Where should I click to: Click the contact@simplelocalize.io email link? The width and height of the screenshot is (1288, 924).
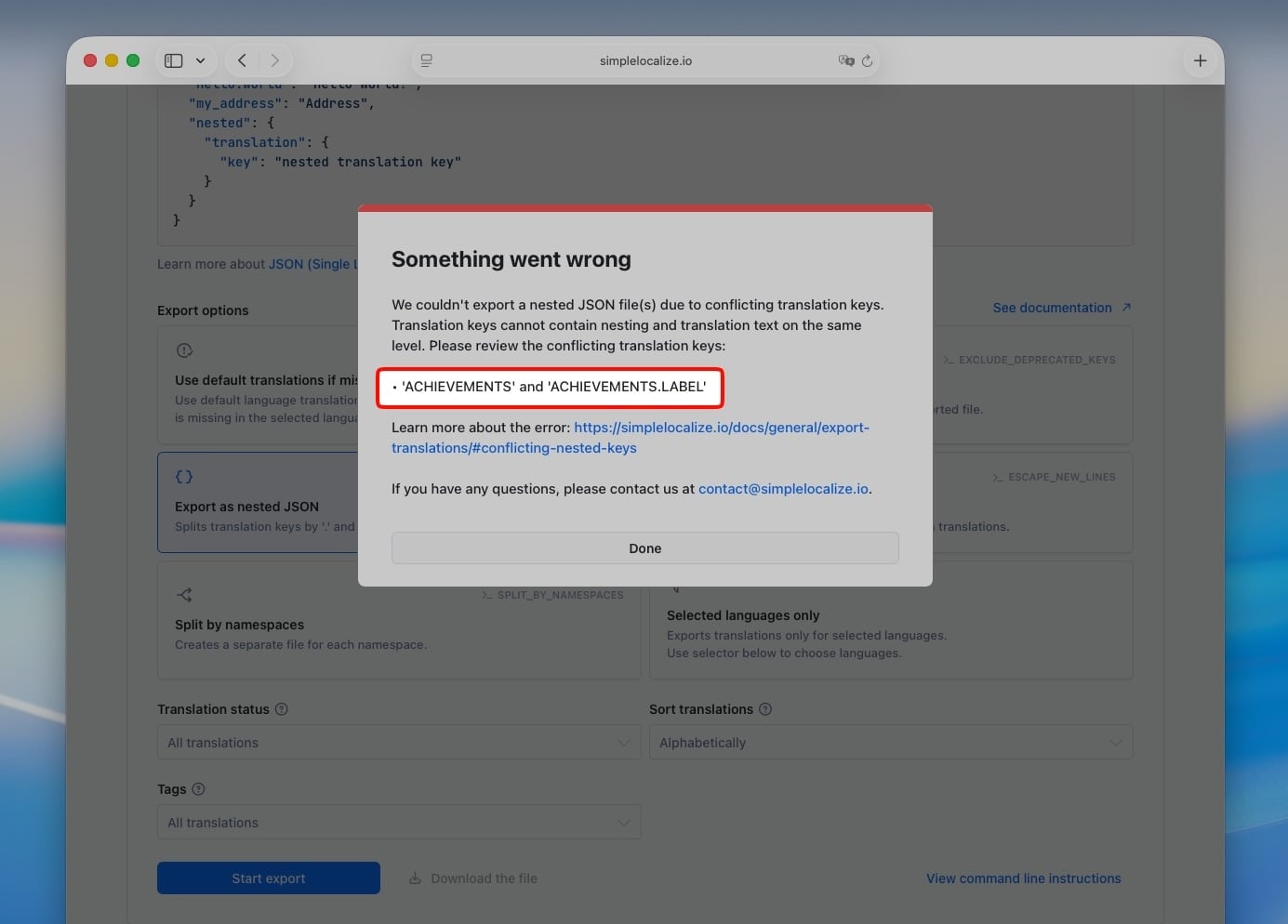click(x=783, y=489)
